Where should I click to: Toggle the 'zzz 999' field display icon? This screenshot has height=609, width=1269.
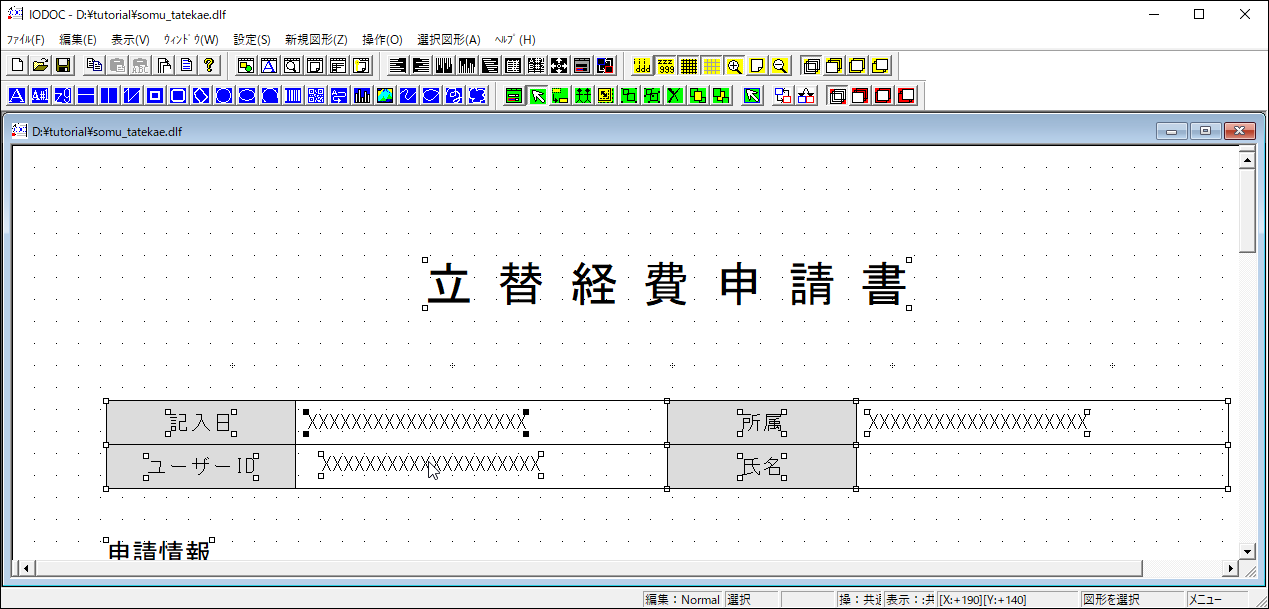coord(665,66)
